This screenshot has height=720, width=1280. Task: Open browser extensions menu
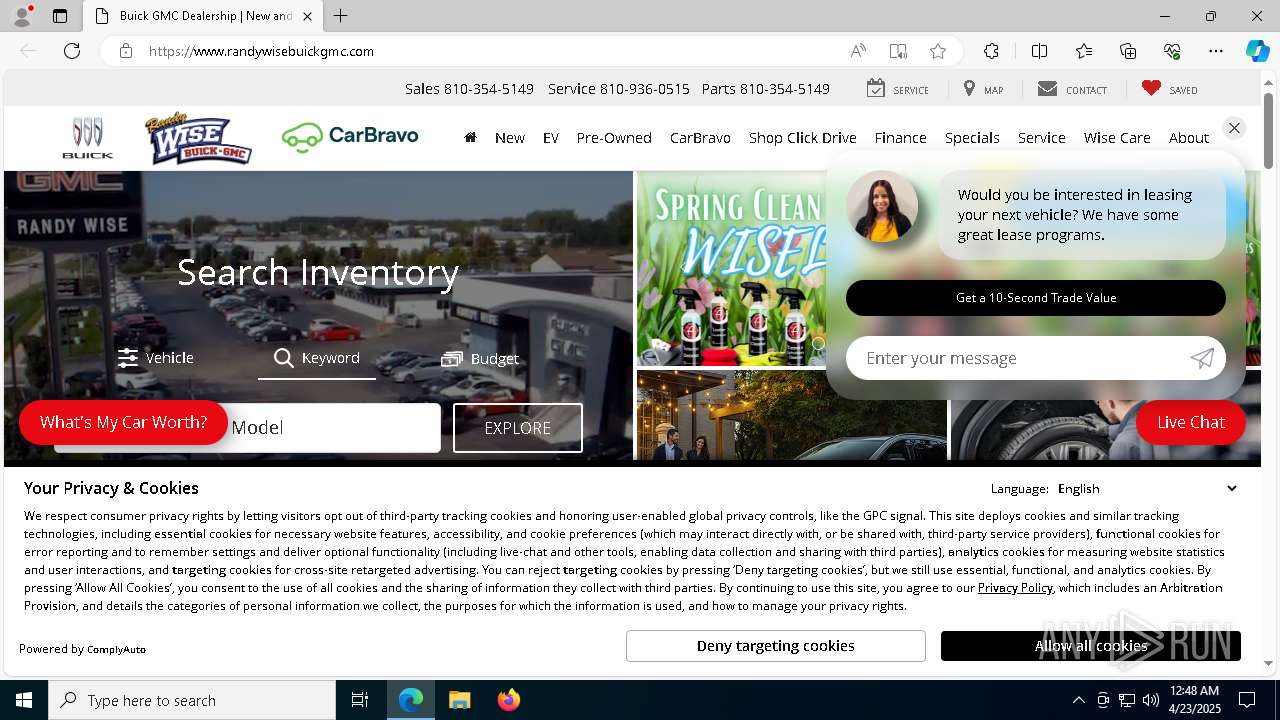click(x=991, y=51)
